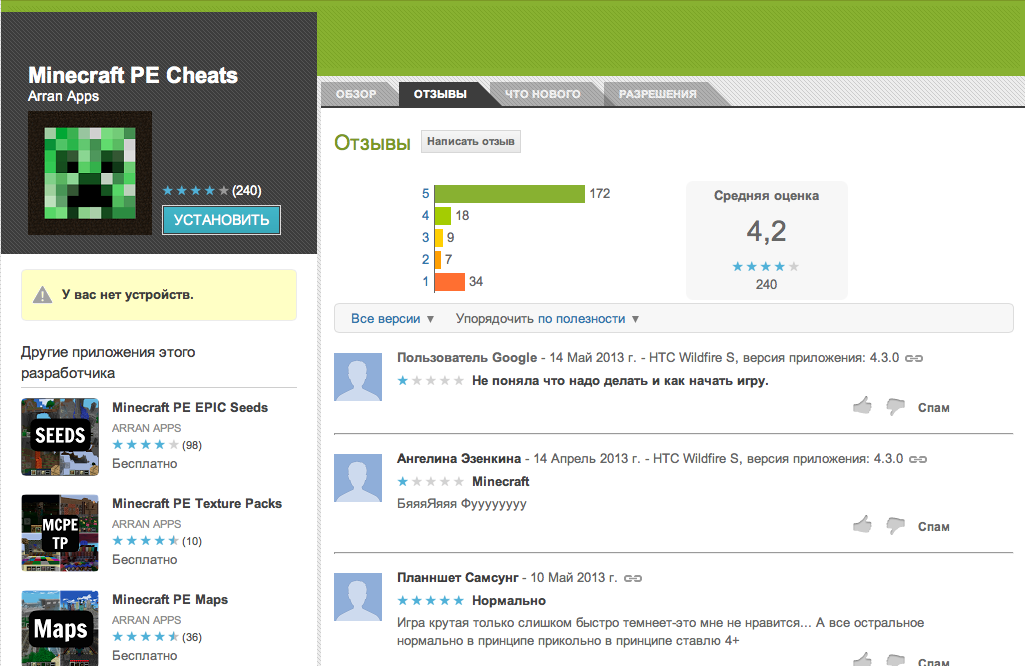The image size is (1025, 666).
Task: Open permalink icon of Ангелина Эзенкина review
Action: click(918, 459)
